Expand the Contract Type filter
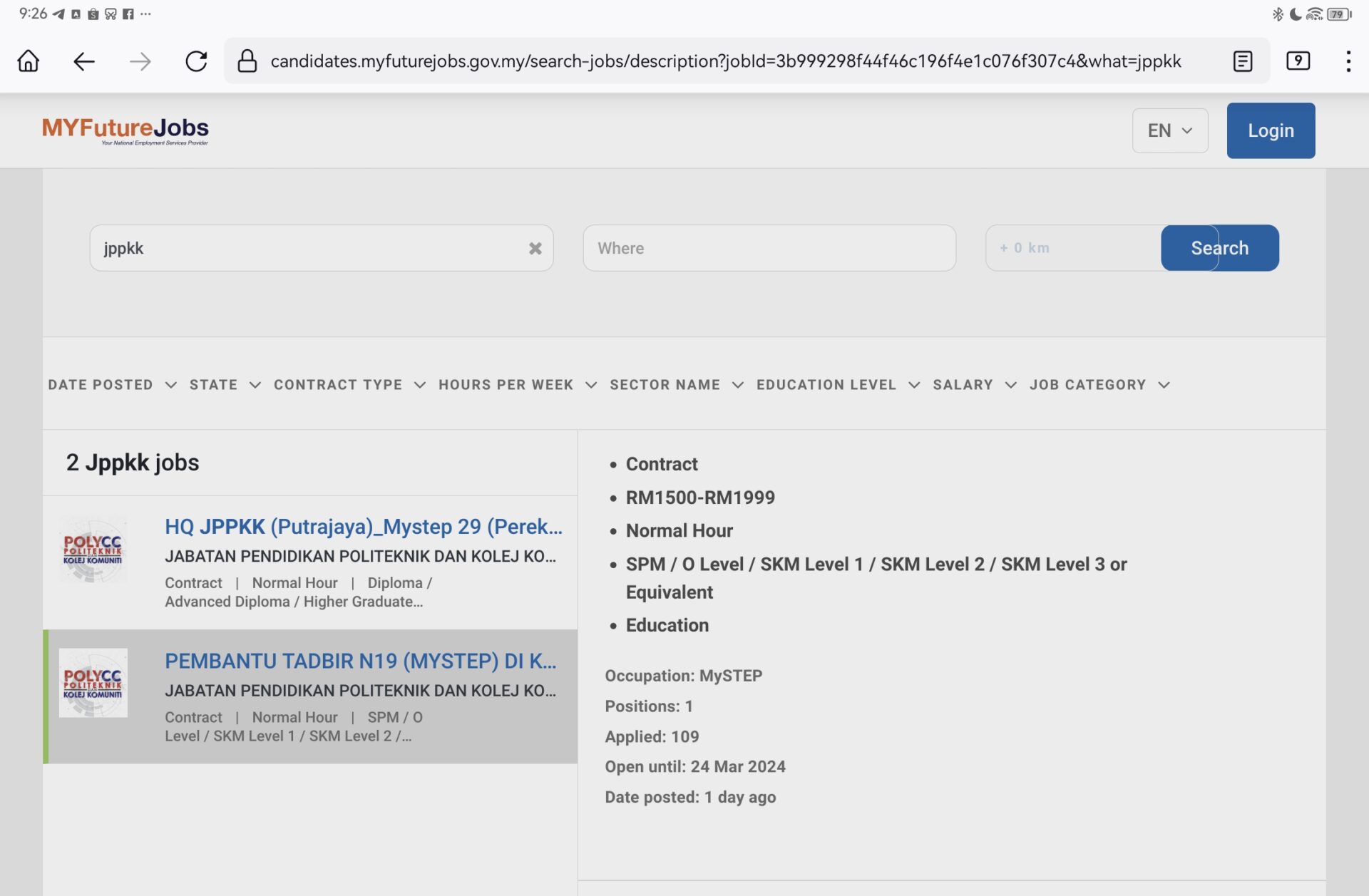The height and width of the screenshot is (896, 1369). pyautogui.click(x=349, y=385)
